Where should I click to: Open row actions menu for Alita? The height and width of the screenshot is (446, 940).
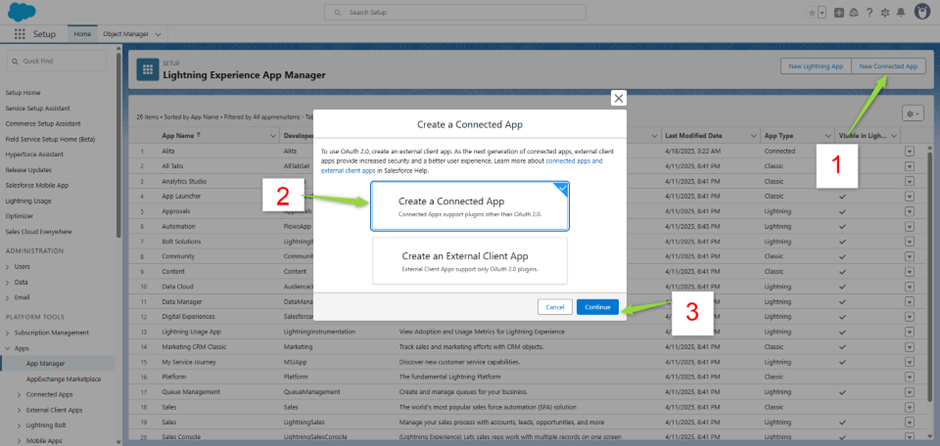point(909,151)
